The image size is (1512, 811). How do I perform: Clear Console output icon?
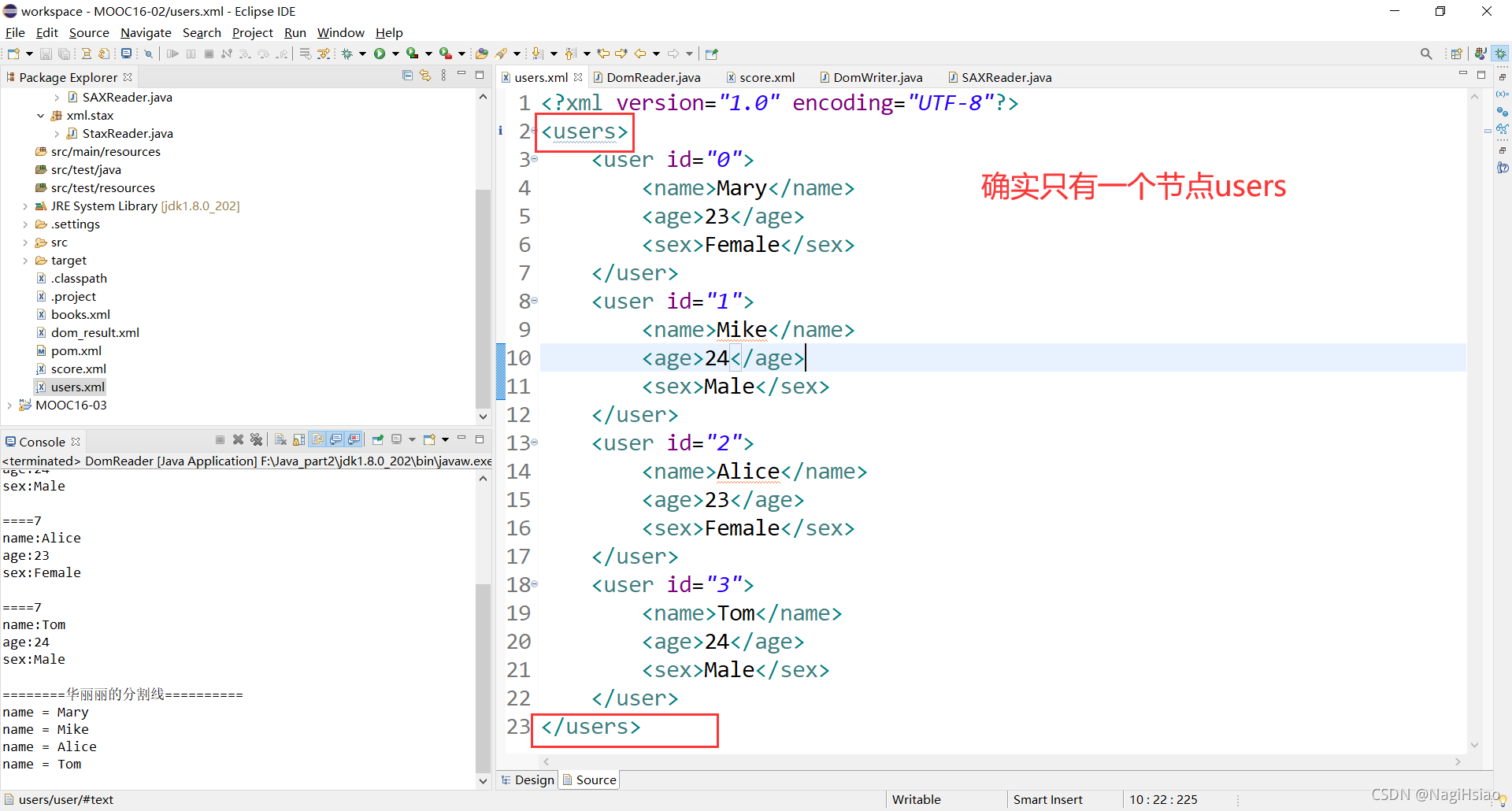(280, 439)
